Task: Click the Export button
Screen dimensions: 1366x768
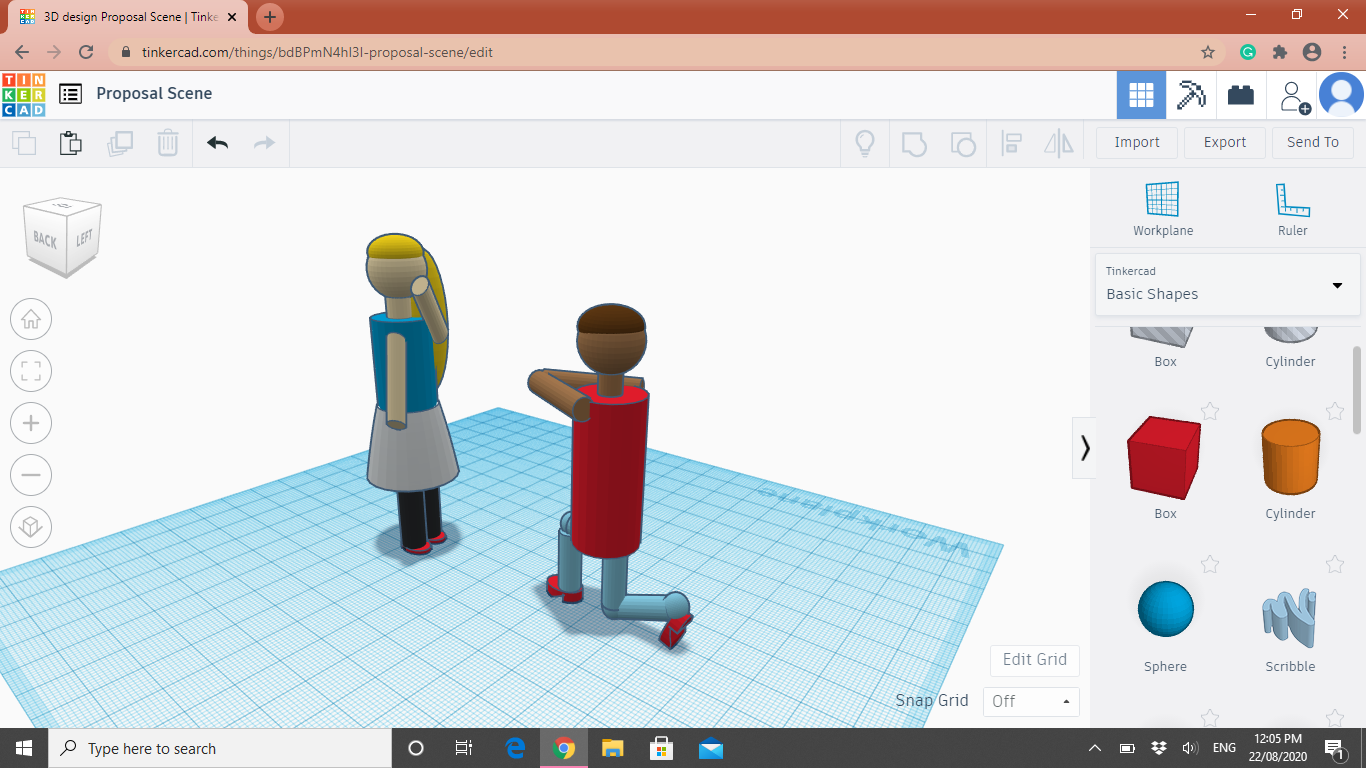Action: click(x=1225, y=142)
